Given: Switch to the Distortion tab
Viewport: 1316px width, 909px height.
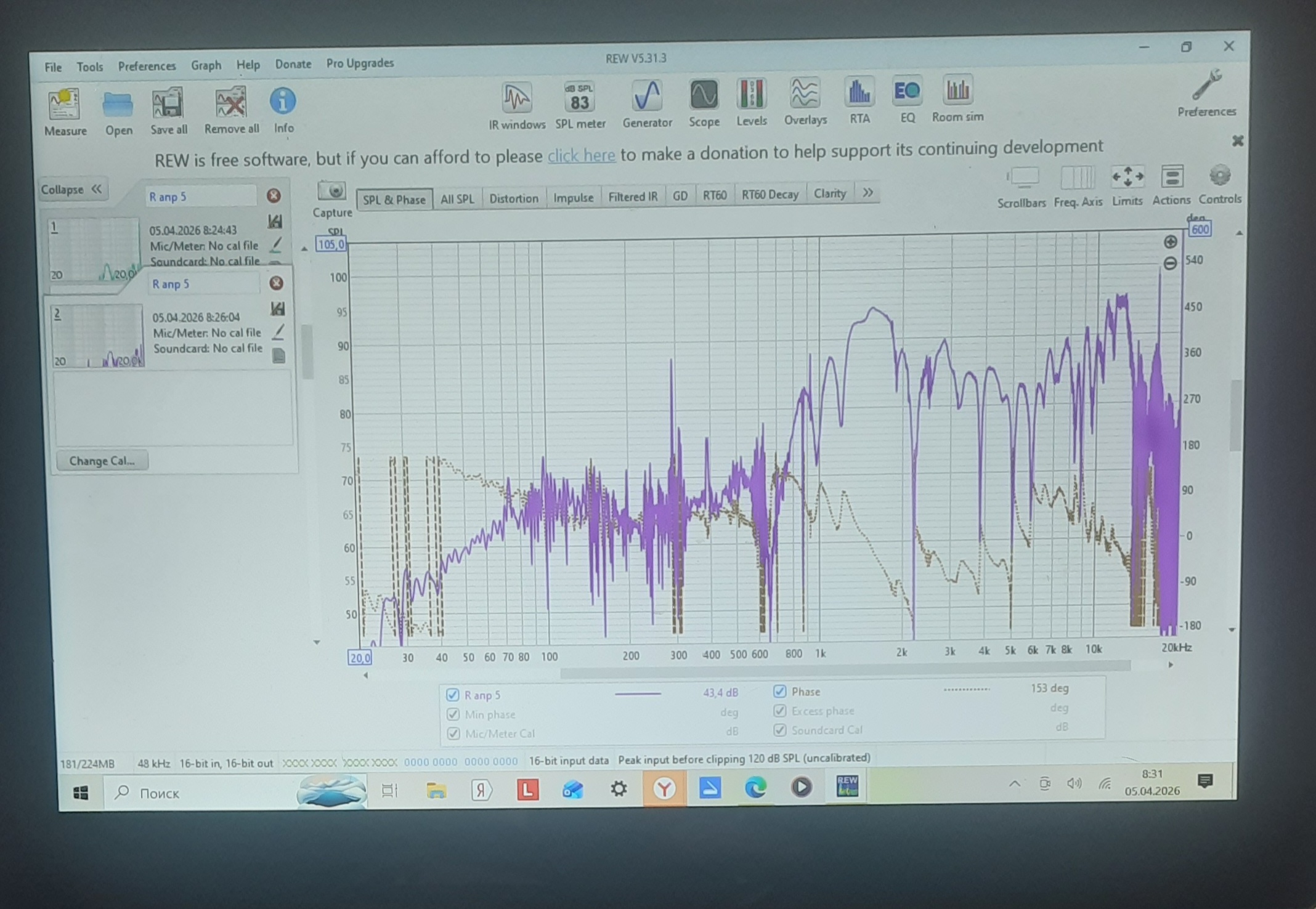Looking at the screenshot, I should pos(513,198).
